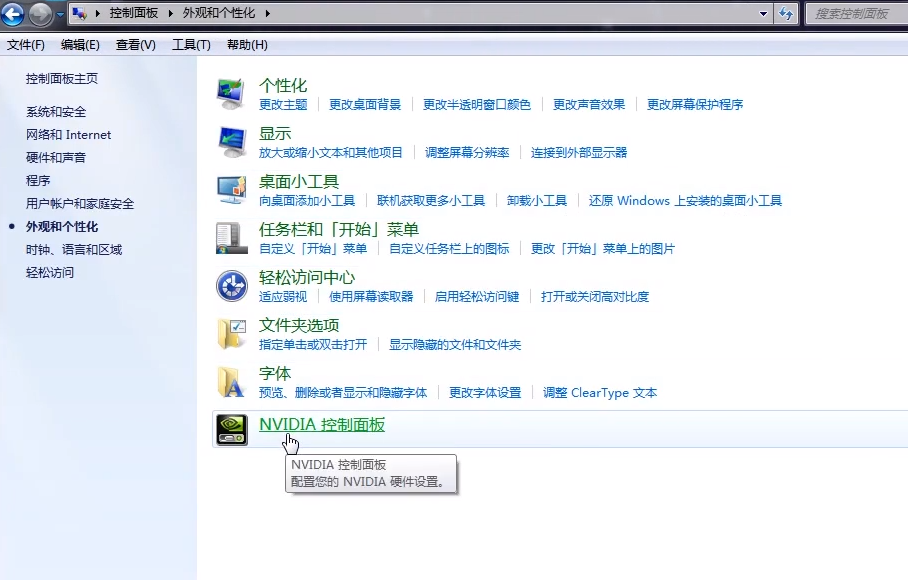Click the Desktop Gadgets icon
Screen dimensions: 908x580
[232, 190]
